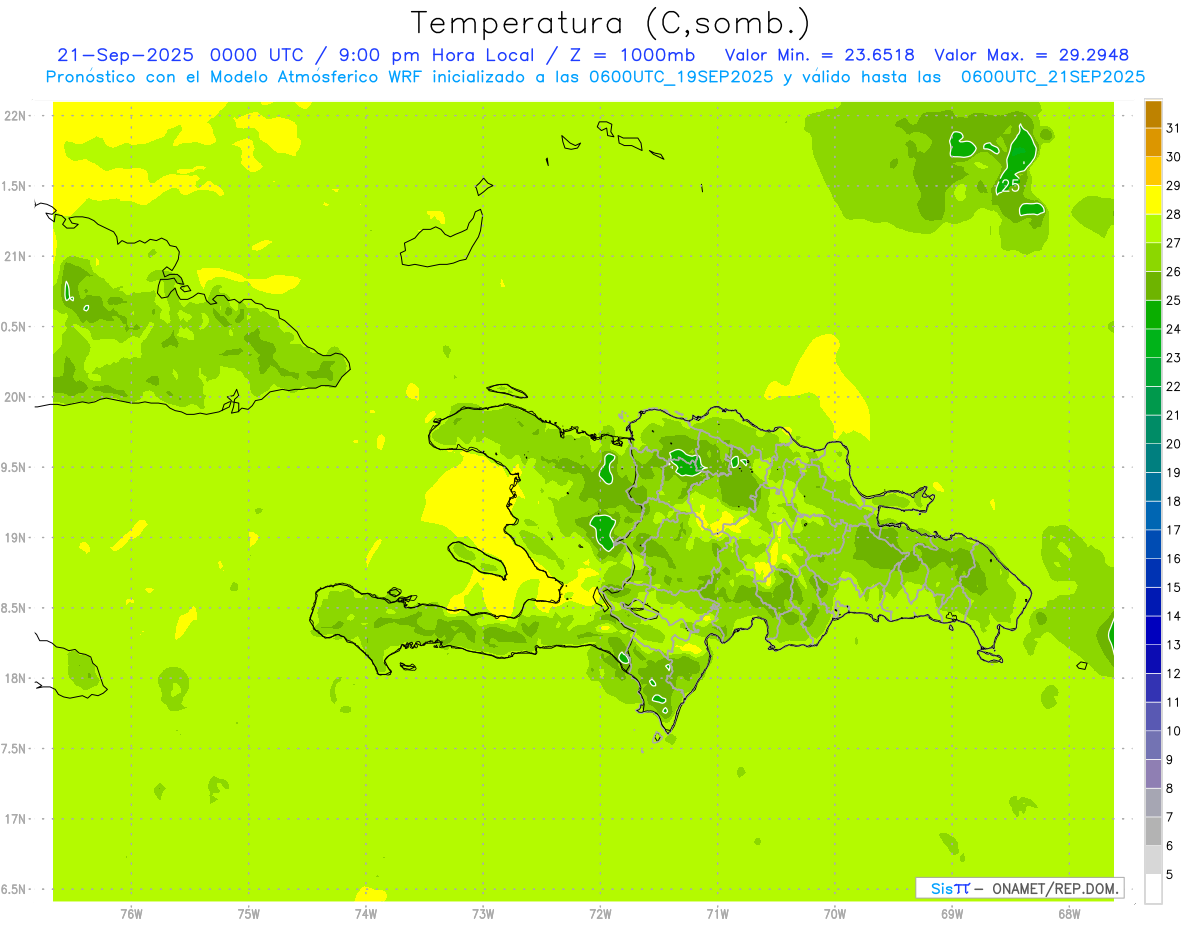
Task: Click the Valor Min. = 23.6518 readout
Action: 819,55
